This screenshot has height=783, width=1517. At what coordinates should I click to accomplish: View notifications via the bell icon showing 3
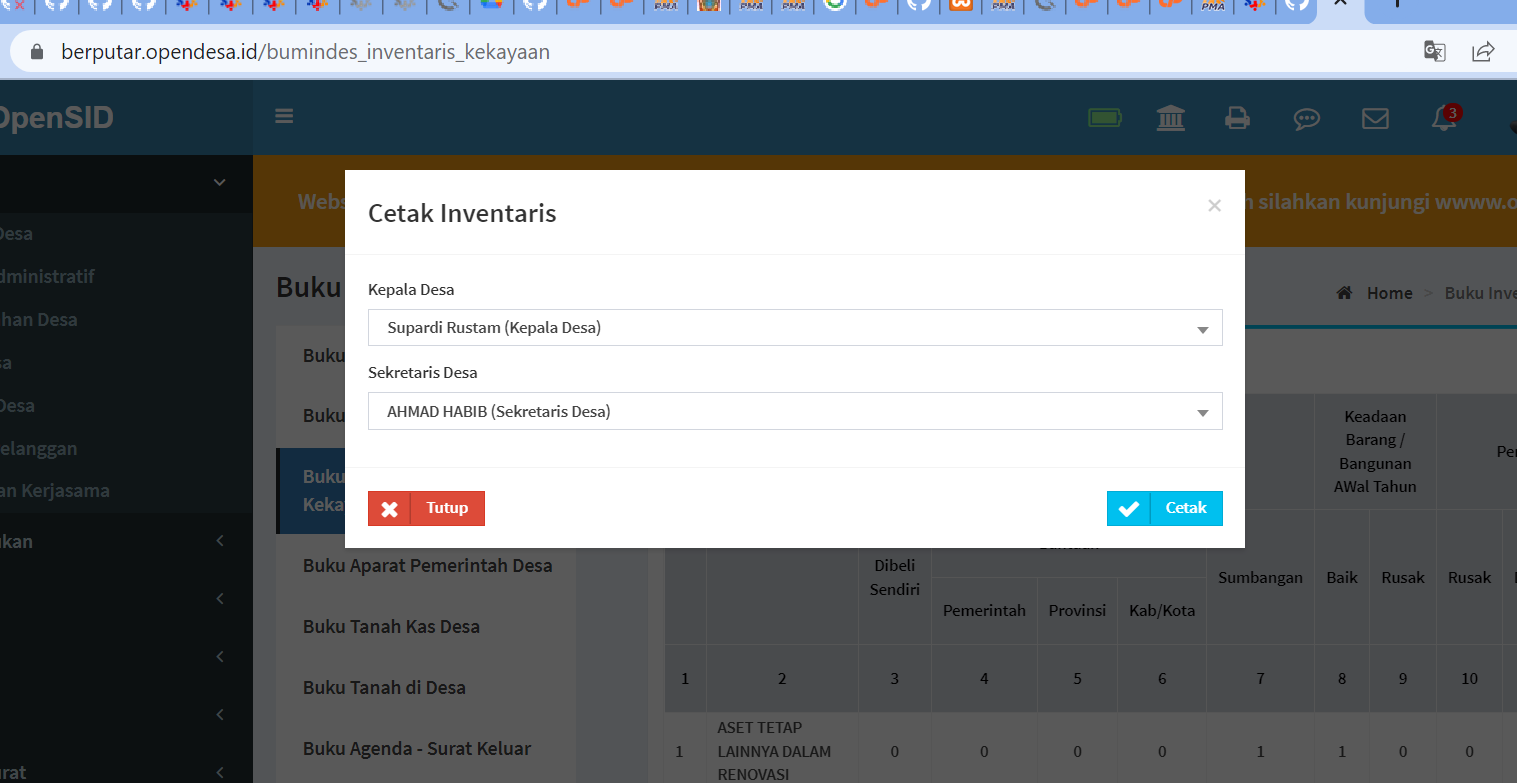click(x=1443, y=118)
